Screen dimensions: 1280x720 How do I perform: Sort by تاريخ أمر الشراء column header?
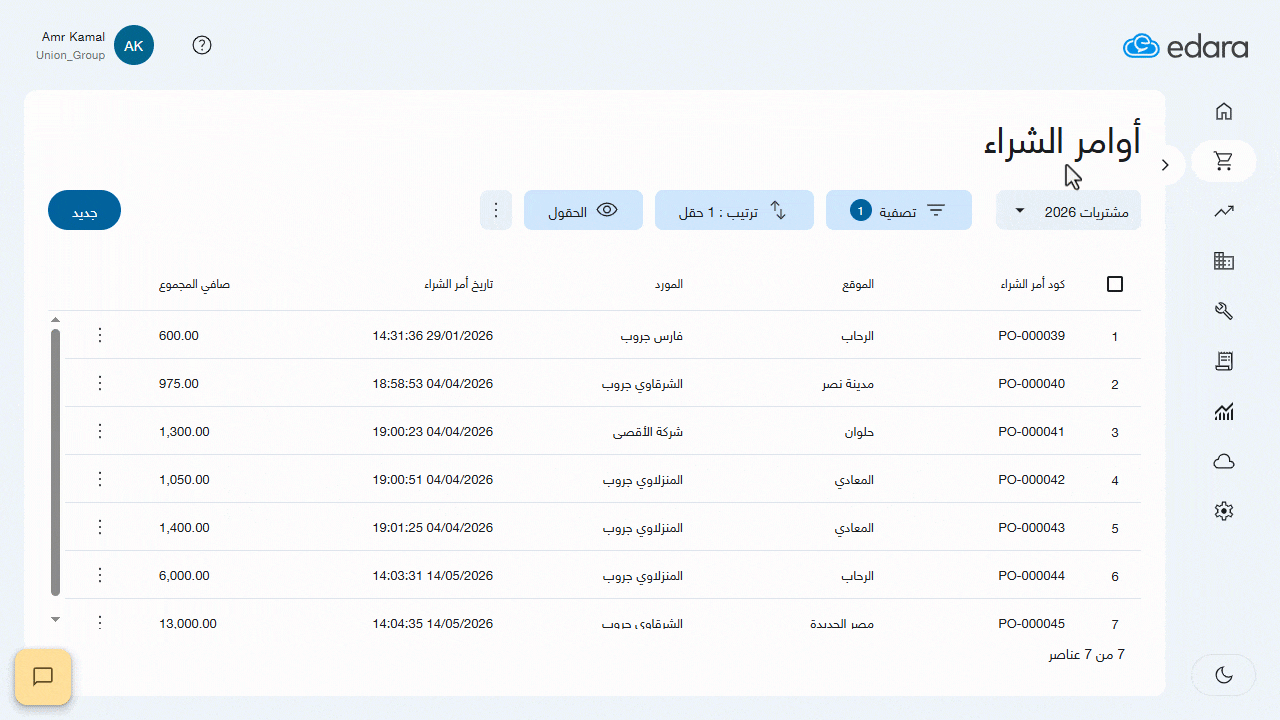(x=458, y=284)
